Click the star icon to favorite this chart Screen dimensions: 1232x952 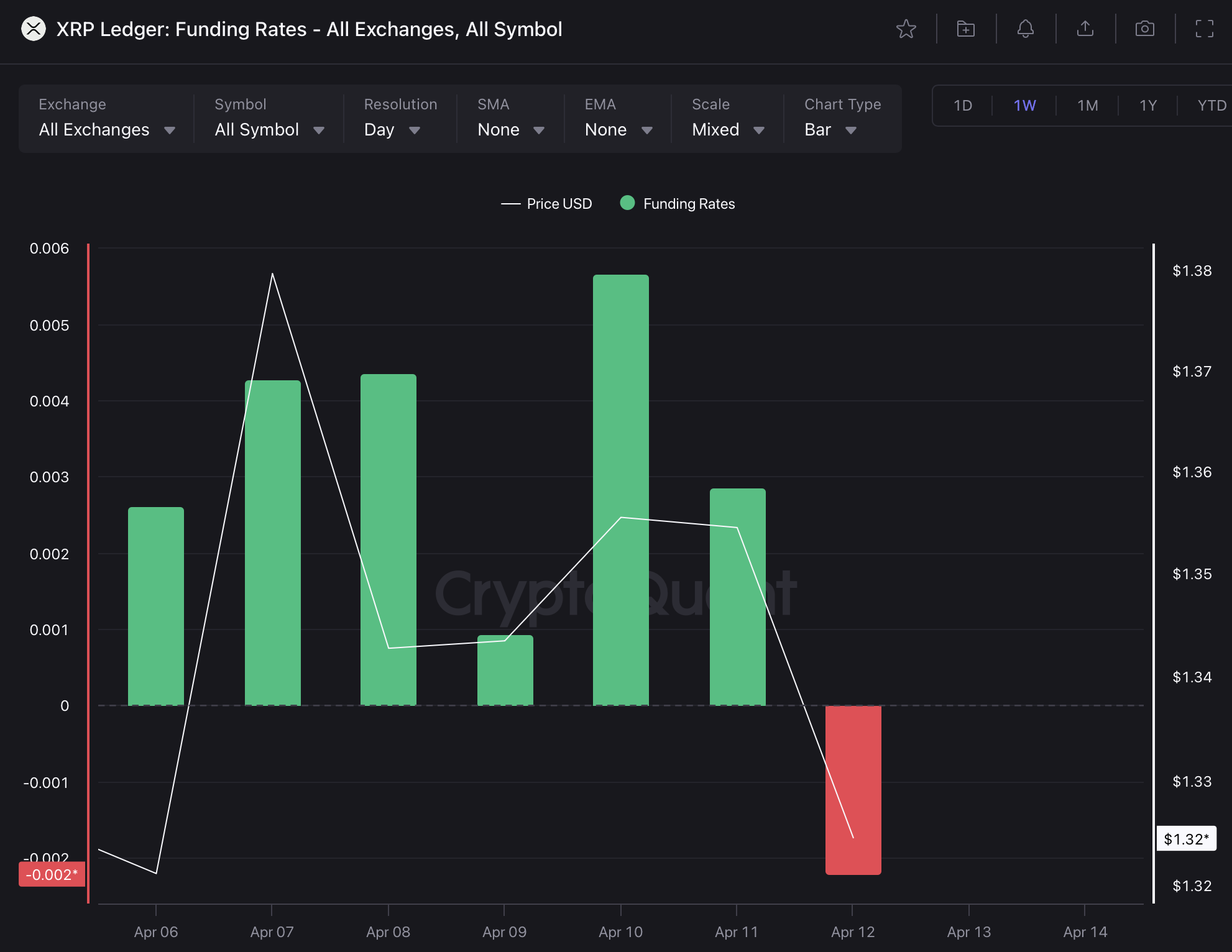[906, 29]
